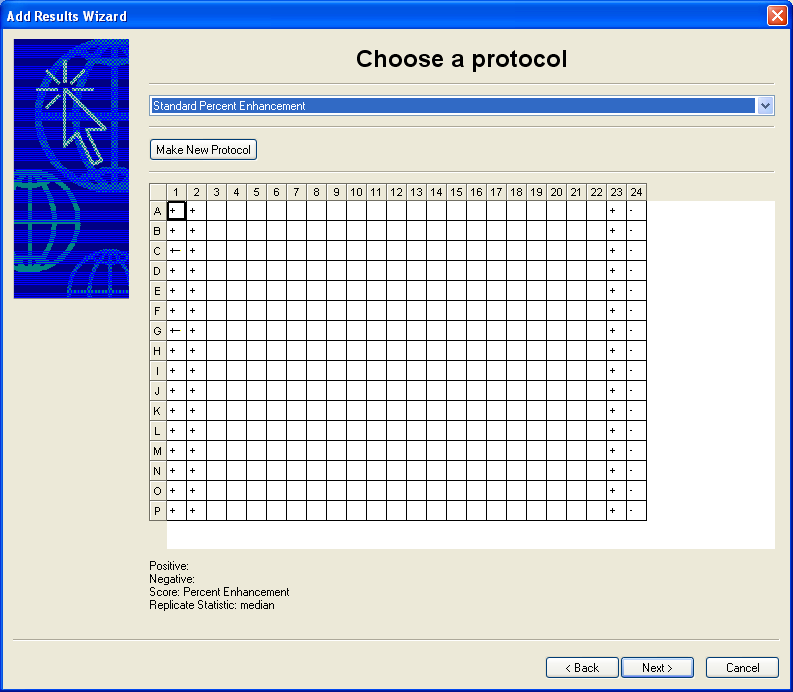The height and width of the screenshot is (692, 793).
Task: Select well A23 with plus marker
Action: click(616, 211)
